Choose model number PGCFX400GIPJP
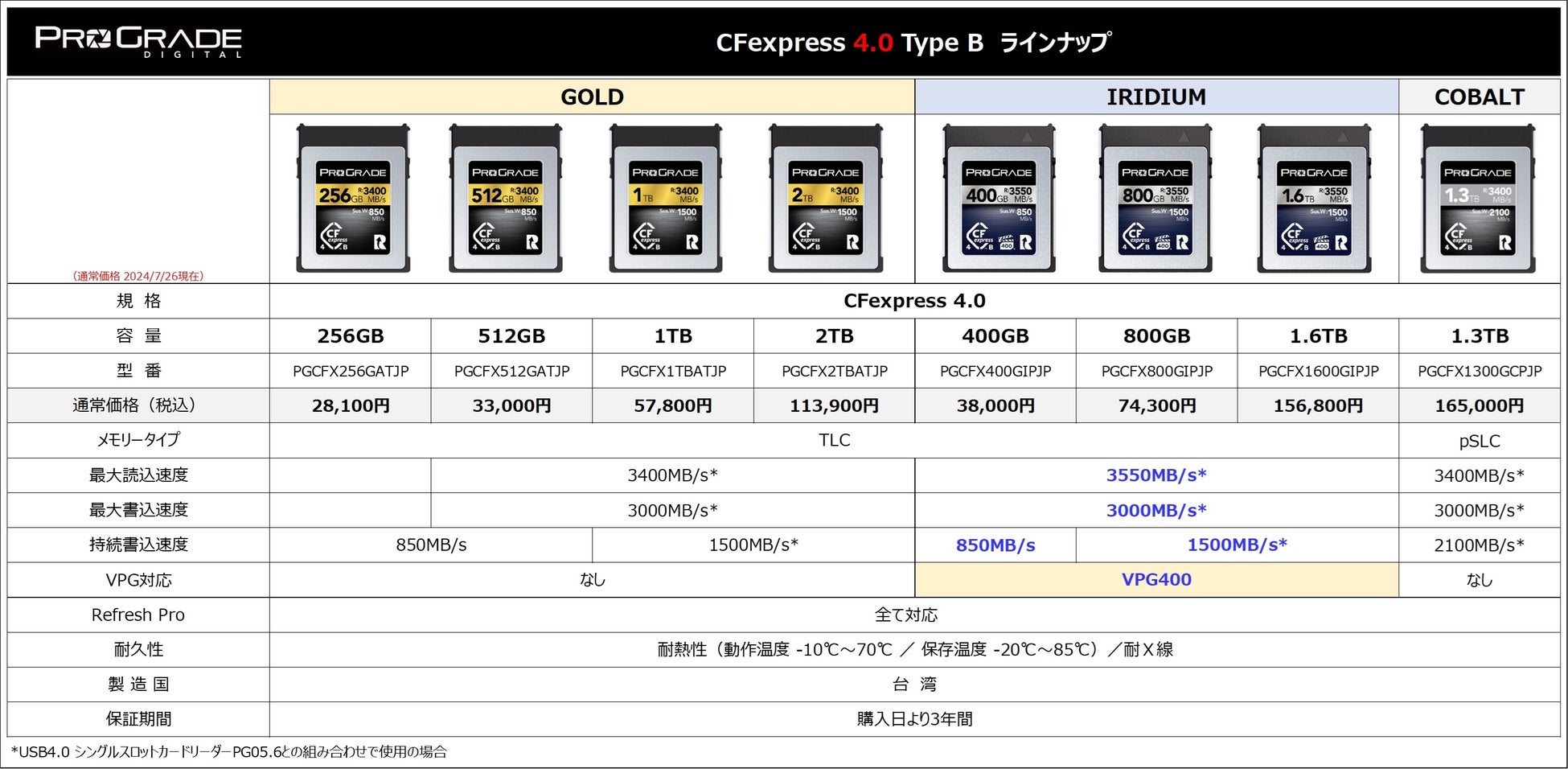Image resolution: width=1568 pixels, height=769 pixels. coord(995,371)
